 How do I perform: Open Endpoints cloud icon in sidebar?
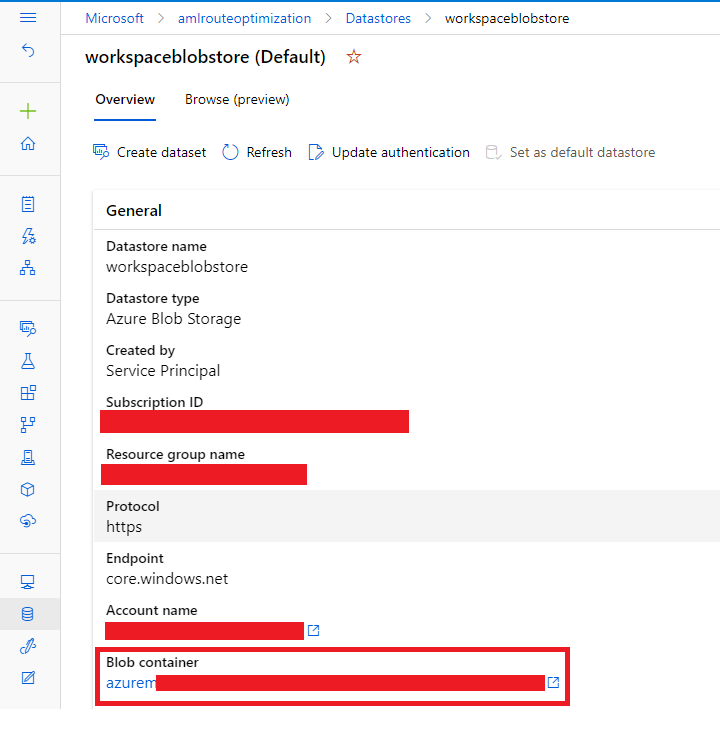coord(28,521)
